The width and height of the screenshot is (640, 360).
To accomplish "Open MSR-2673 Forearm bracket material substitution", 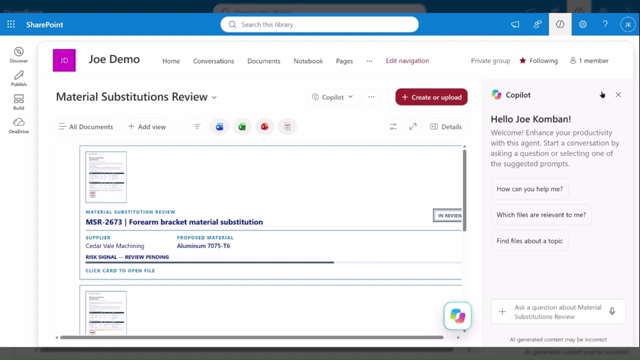I will (x=174, y=222).
